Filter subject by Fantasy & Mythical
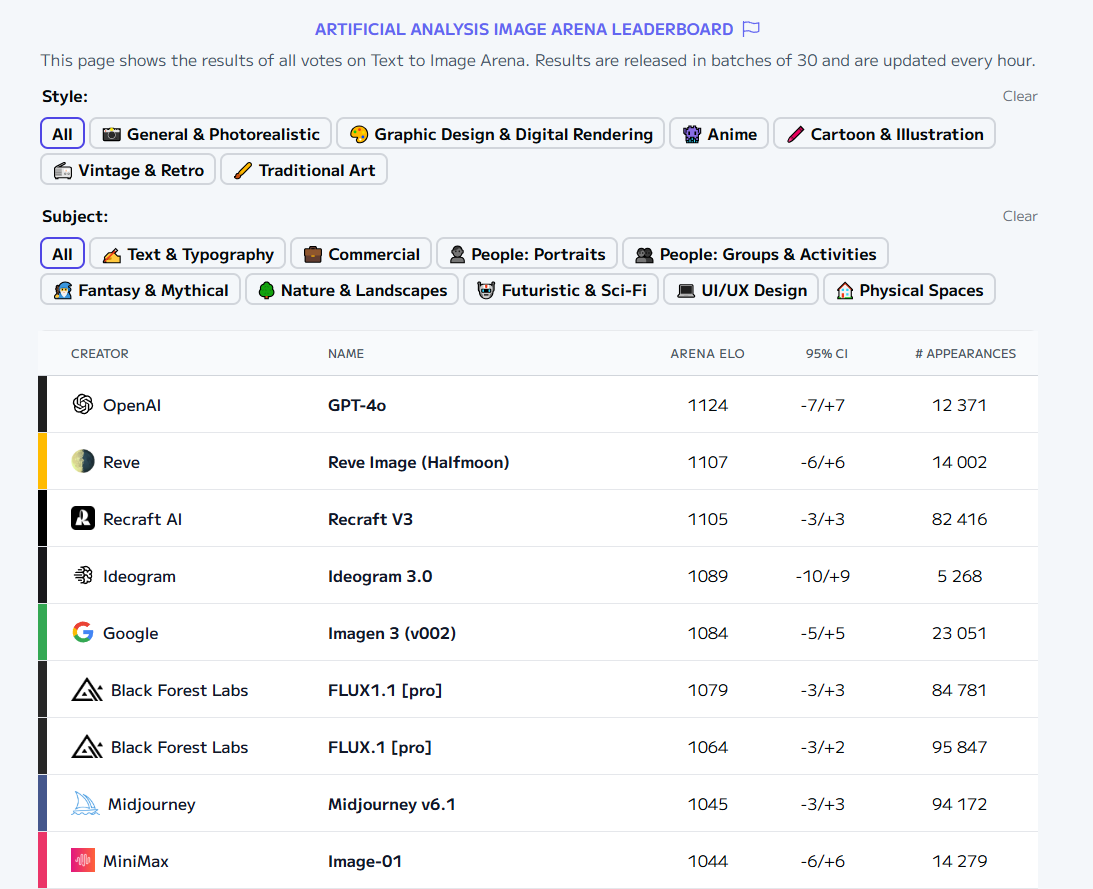The height and width of the screenshot is (889, 1093). [x=140, y=290]
